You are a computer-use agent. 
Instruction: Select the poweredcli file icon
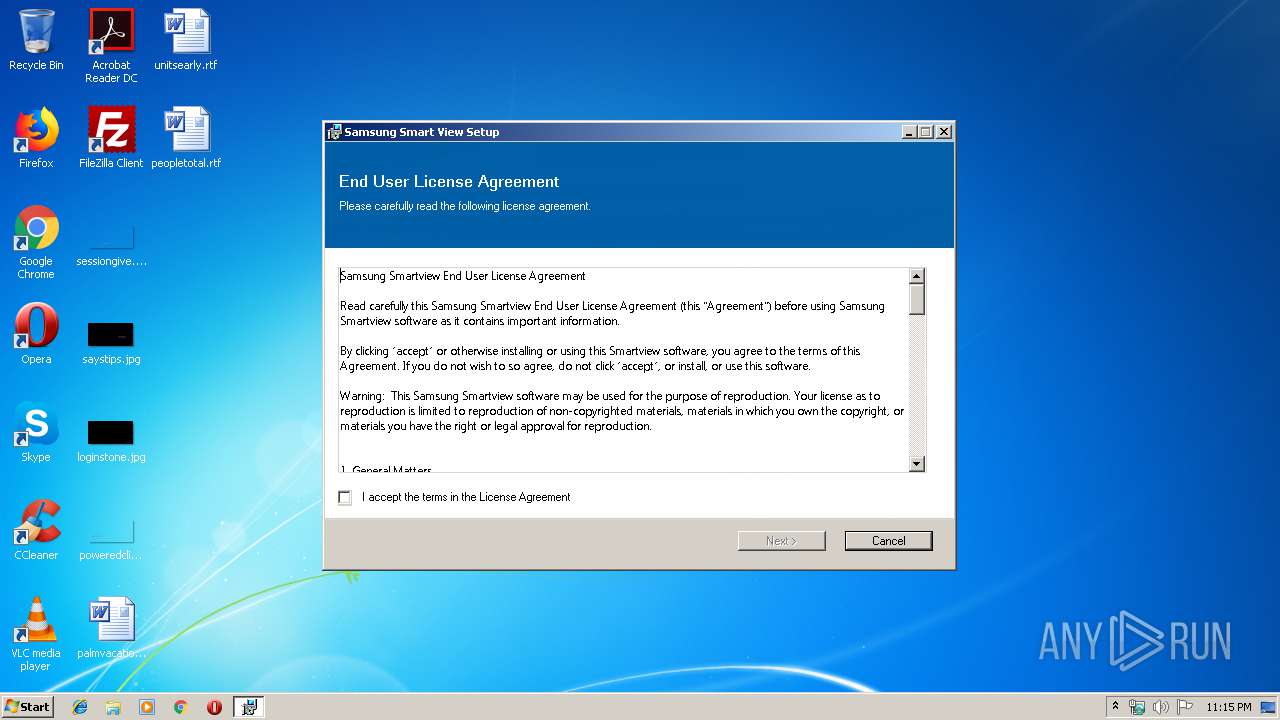[111, 540]
